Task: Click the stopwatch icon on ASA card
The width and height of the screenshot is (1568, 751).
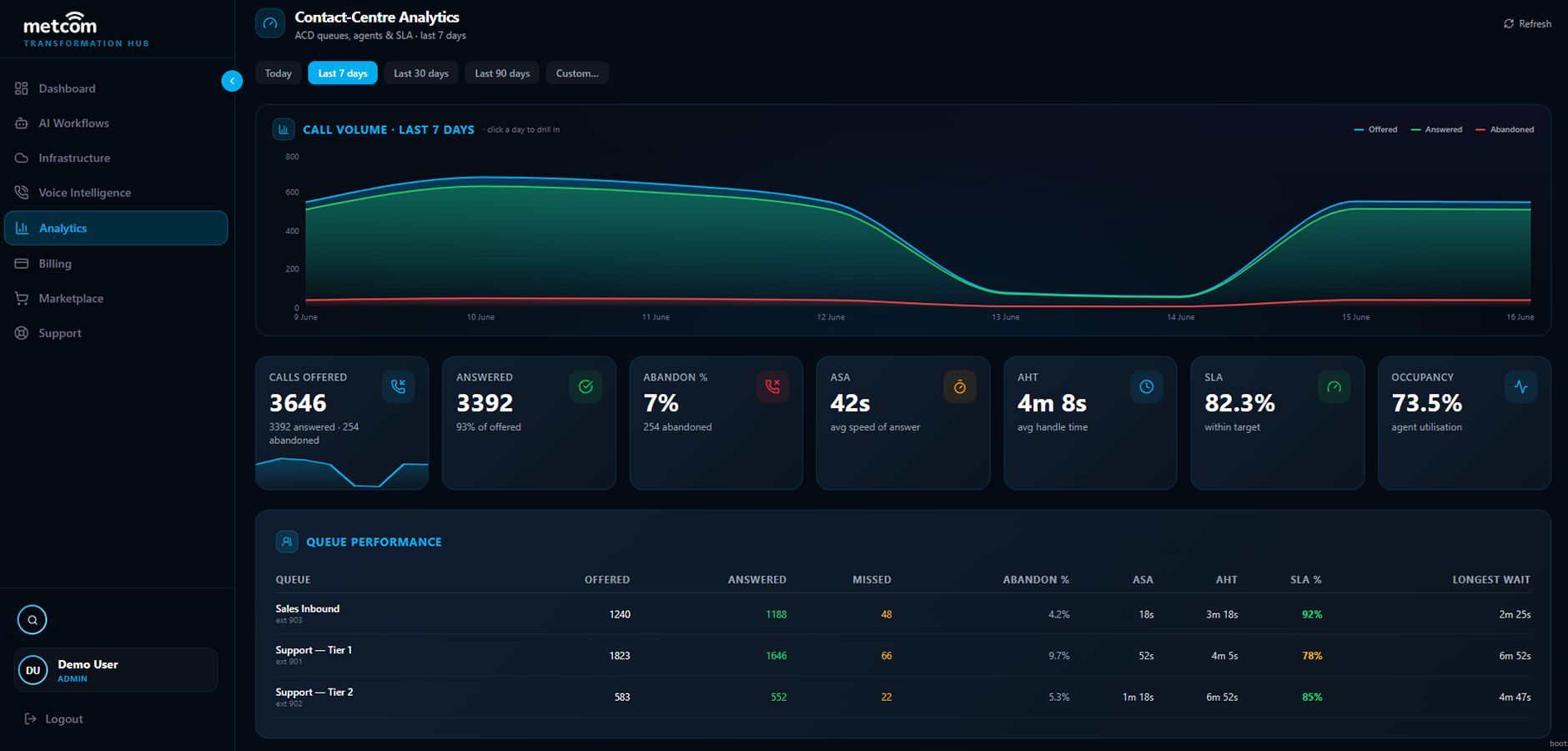Action: [960, 386]
